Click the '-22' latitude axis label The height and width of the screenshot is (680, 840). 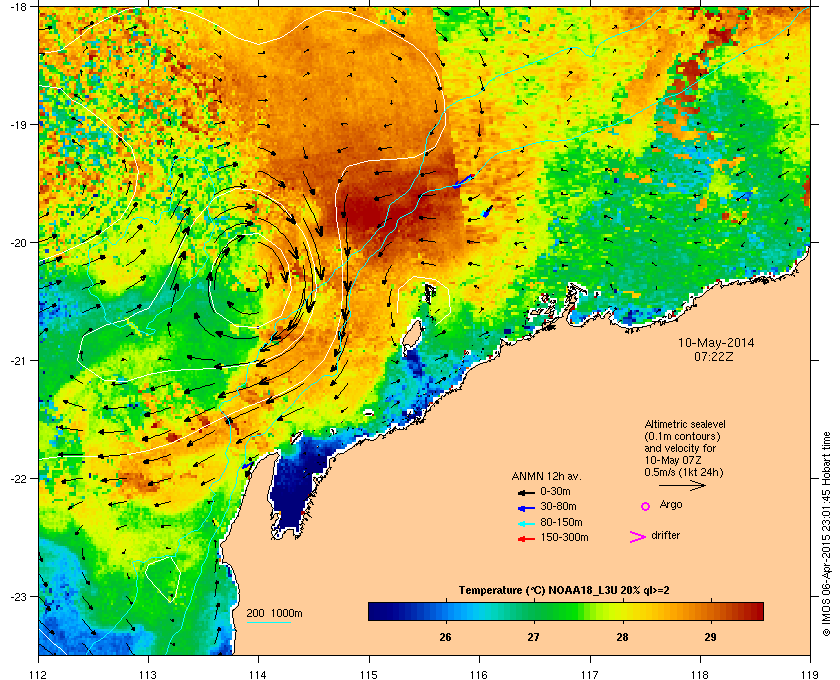point(18,478)
